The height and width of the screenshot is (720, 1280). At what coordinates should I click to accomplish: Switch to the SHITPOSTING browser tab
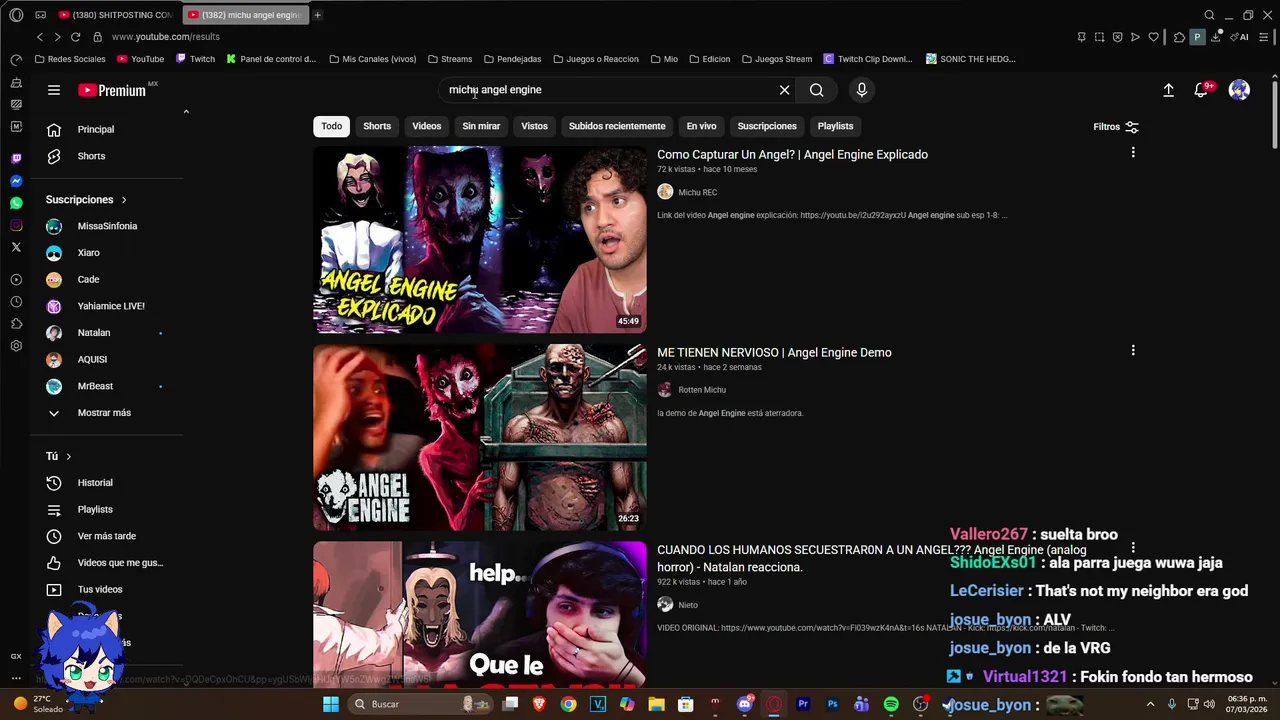coord(115,15)
